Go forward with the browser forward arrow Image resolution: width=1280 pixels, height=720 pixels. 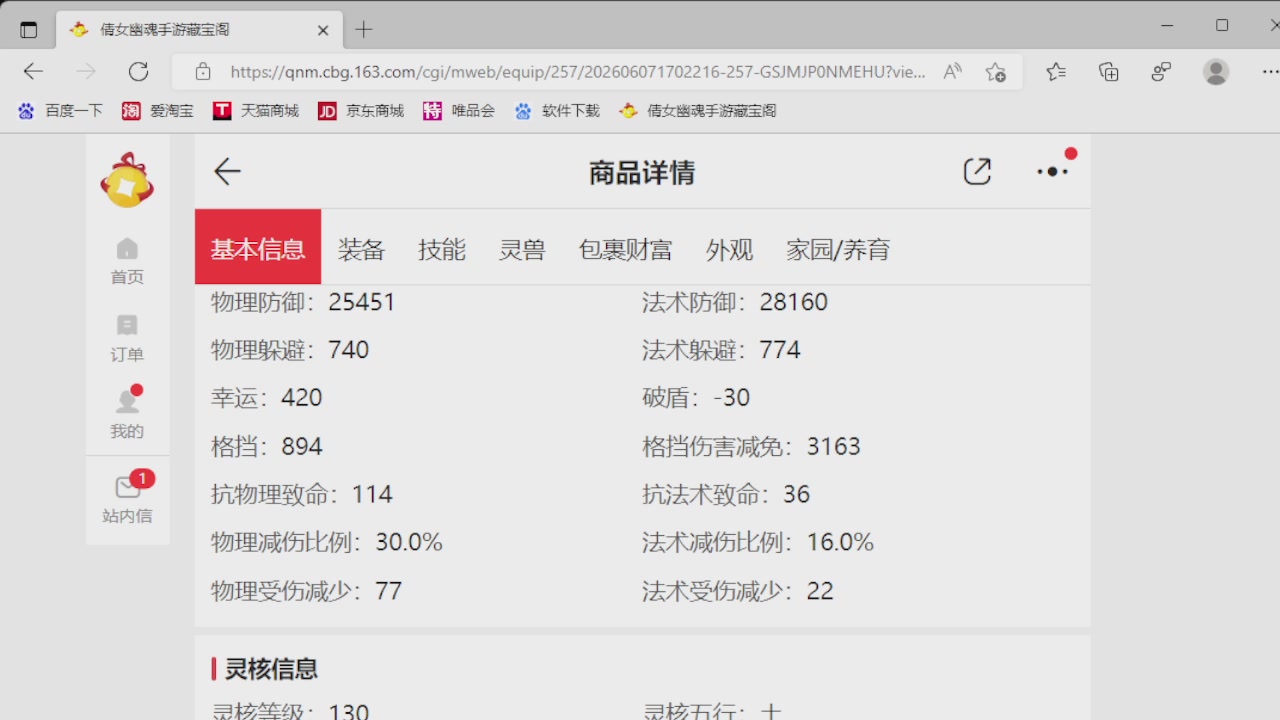86,71
